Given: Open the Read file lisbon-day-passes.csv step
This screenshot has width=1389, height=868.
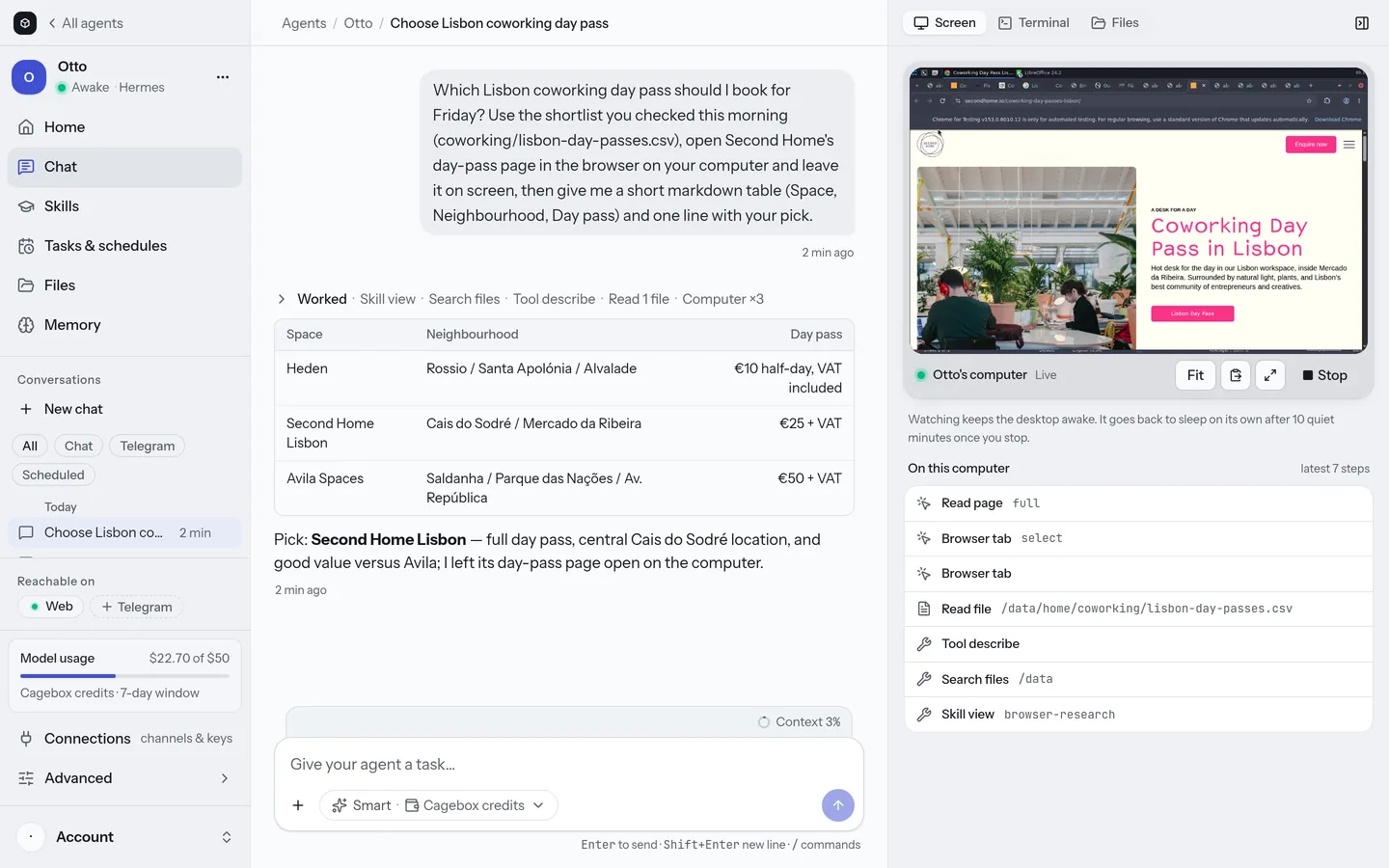Looking at the screenshot, I should 1138,609.
